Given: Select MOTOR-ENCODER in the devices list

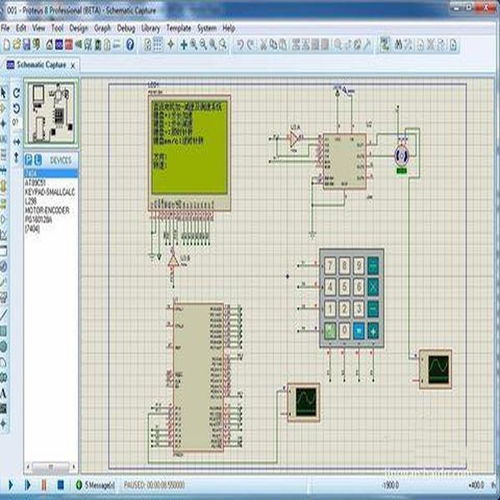Looking at the screenshot, I should [47, 210].
